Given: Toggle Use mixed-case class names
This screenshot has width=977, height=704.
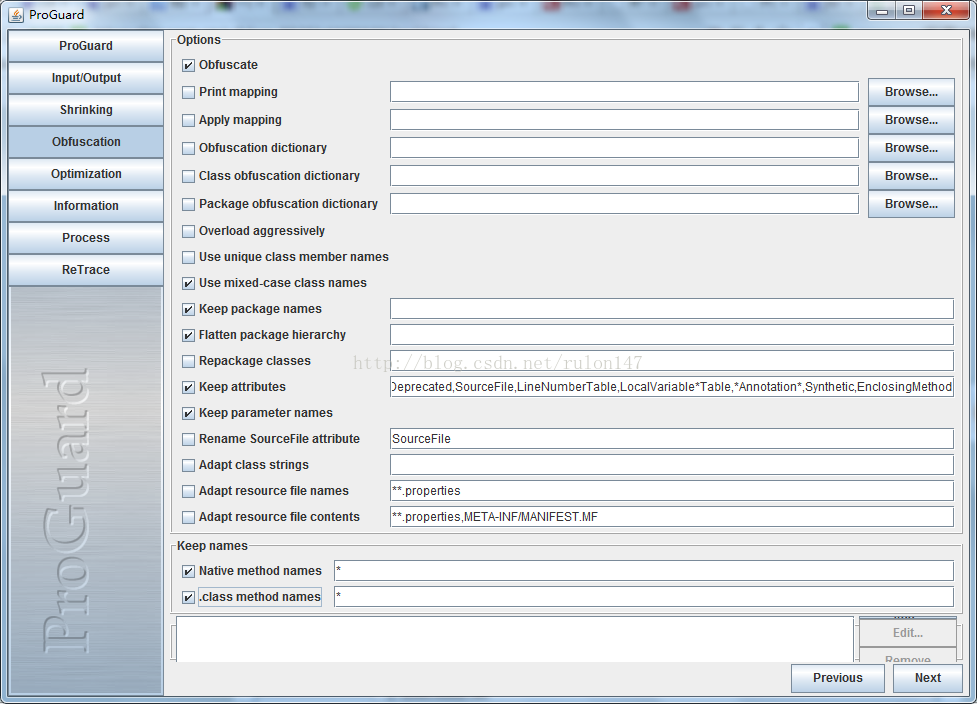Looking at the screenshot, I should (188, 283).
